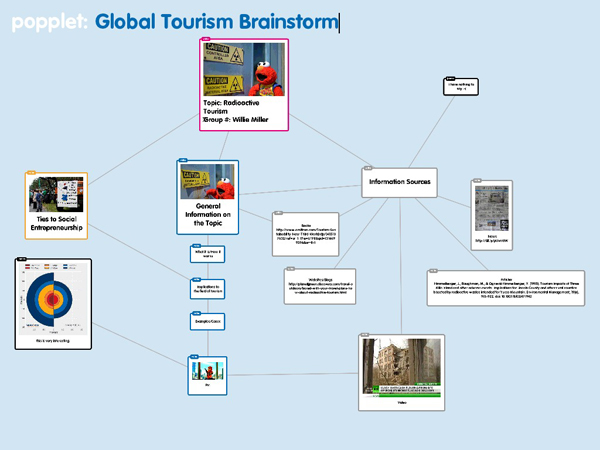
Task: Click the newspaper image in News popple
Action: tap(491, 210)
